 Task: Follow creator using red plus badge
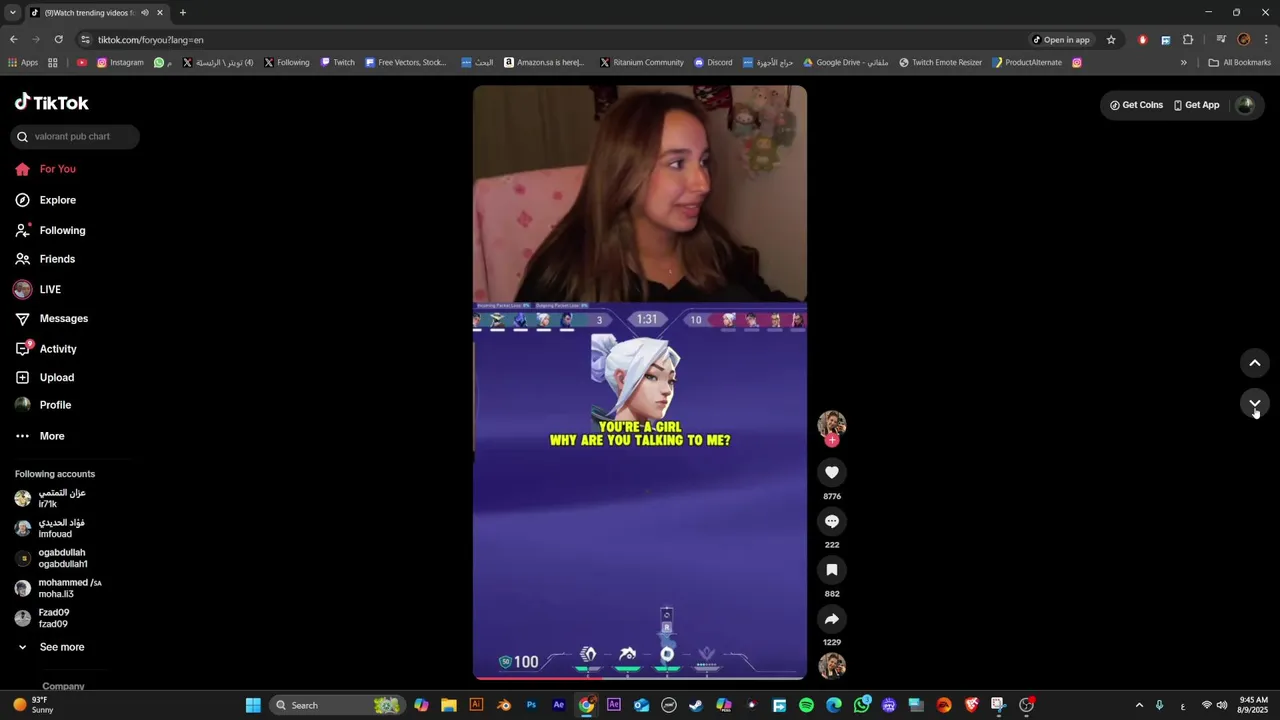[832, 440]
